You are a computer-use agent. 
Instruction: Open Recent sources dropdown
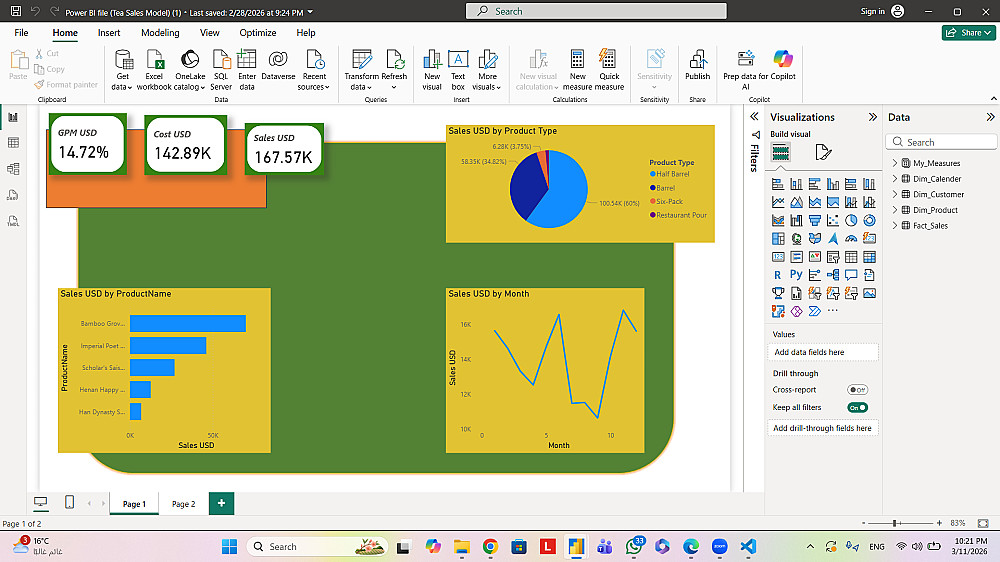coord(314,70)
